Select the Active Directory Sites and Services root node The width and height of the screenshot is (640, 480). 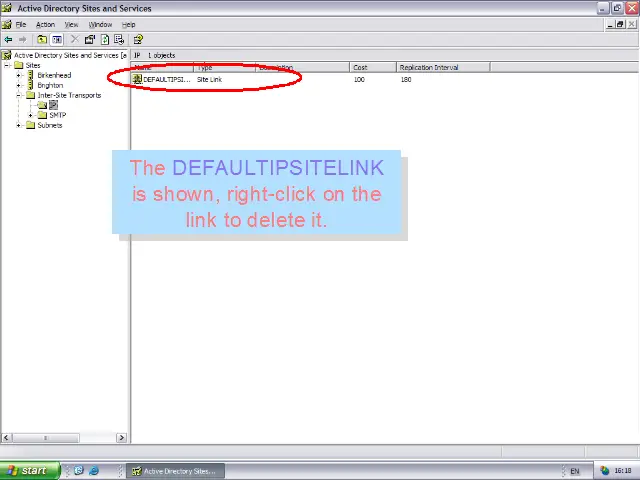point(66,55)
